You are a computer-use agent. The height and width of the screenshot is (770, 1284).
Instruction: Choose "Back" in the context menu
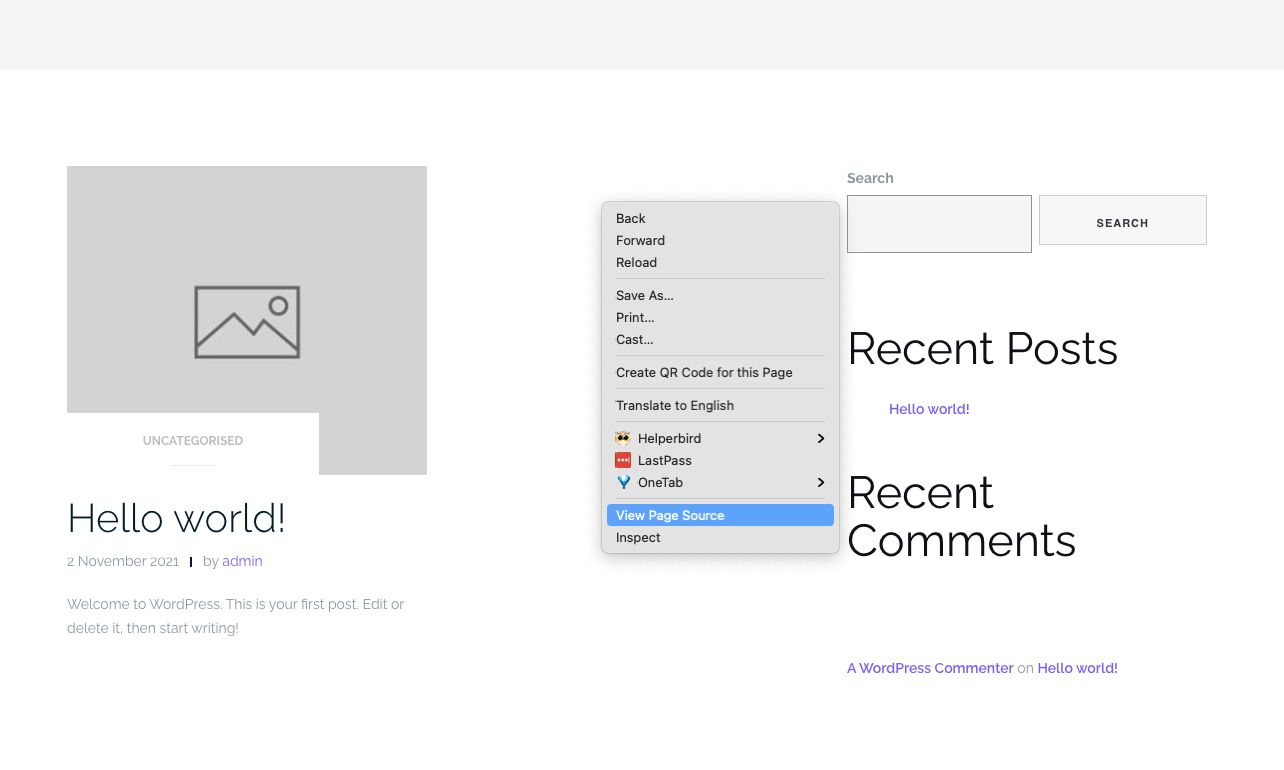[630, 218]
